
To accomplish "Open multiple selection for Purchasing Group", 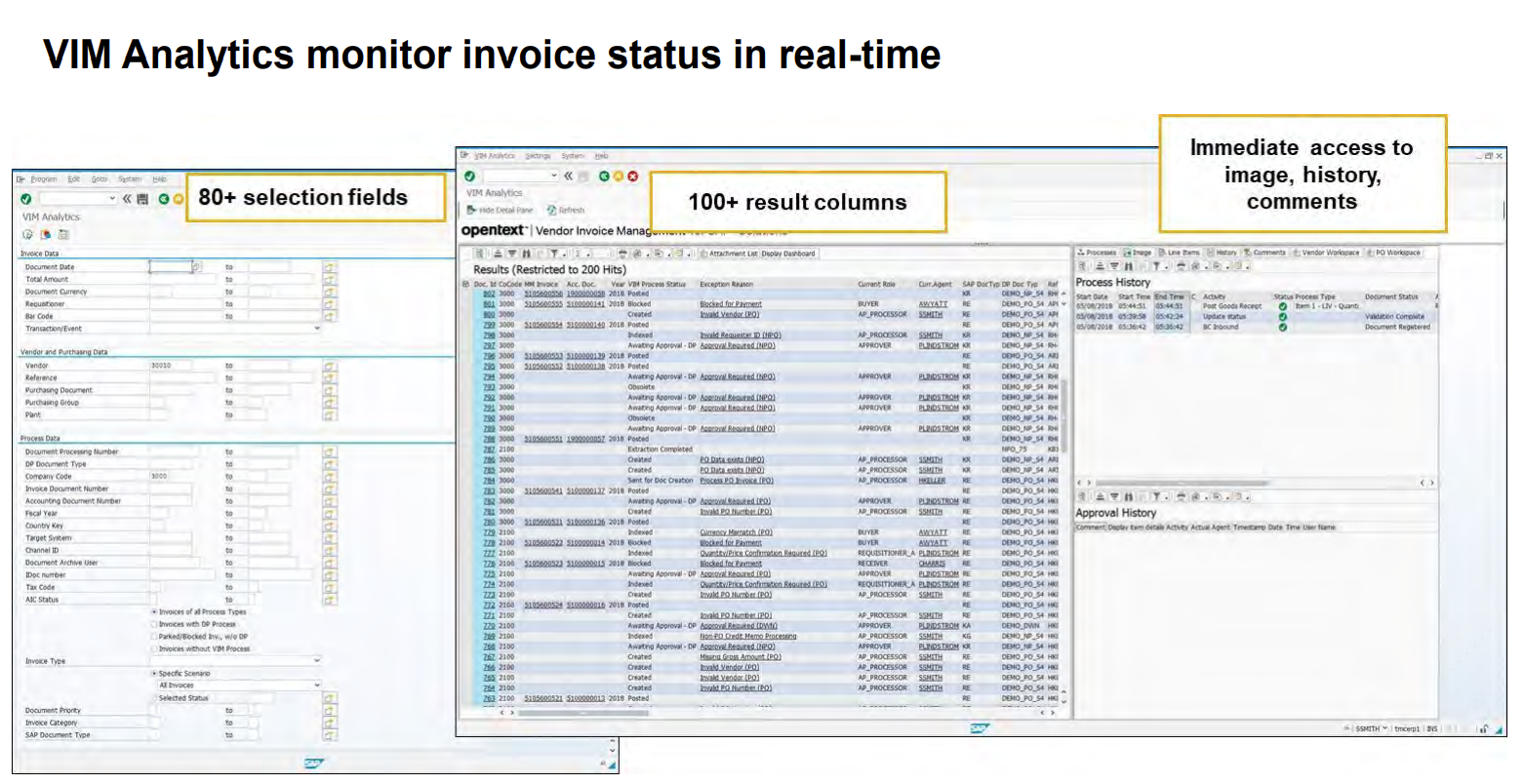I will click(x=329, y=403).
